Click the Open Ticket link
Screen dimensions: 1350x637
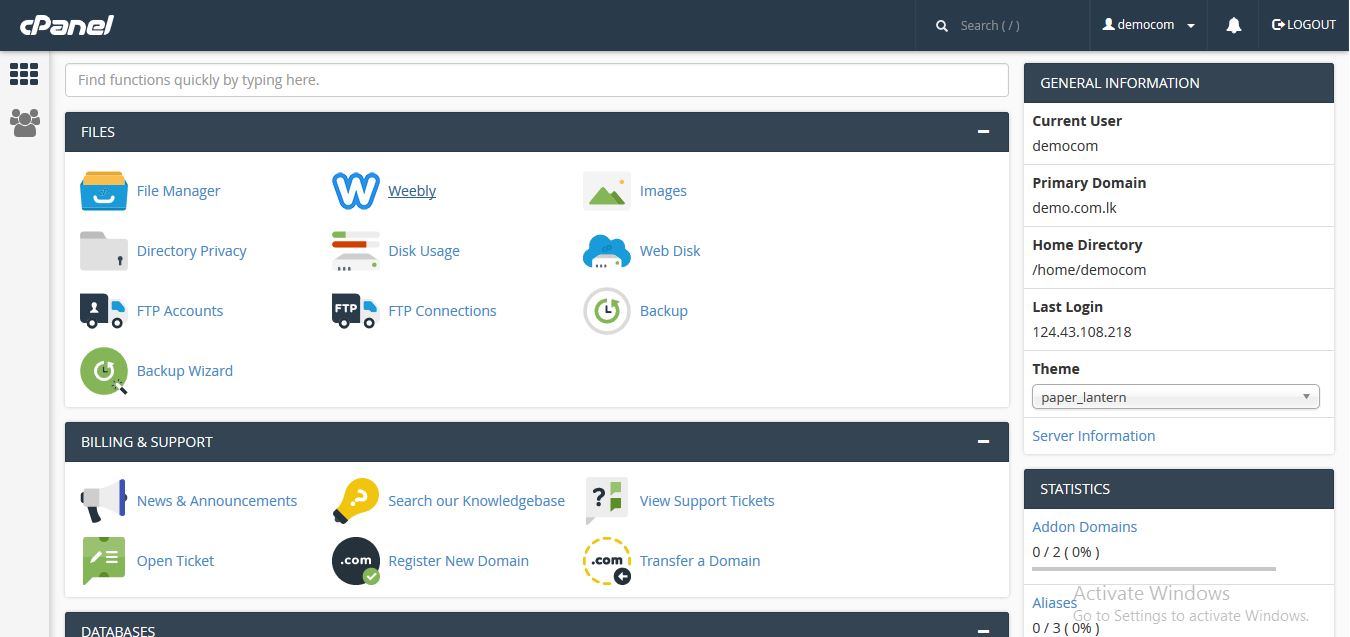tap(176, 561)
